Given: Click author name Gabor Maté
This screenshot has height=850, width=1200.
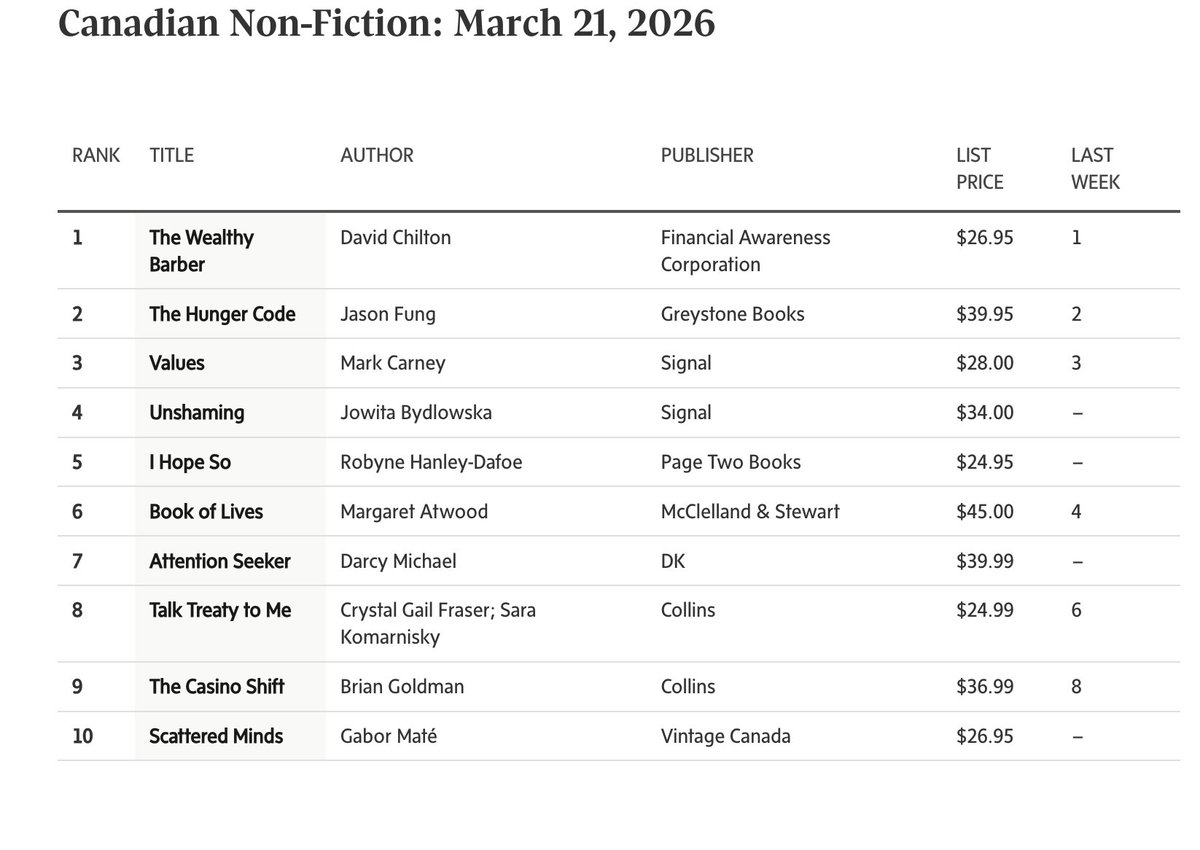Looking at the screenshot, I should click(x=388, y=736).
